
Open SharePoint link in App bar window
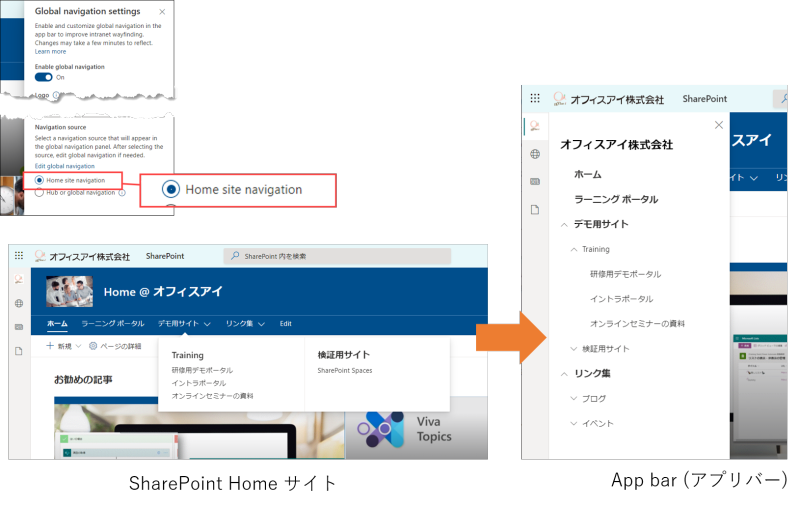click(705, 99)
